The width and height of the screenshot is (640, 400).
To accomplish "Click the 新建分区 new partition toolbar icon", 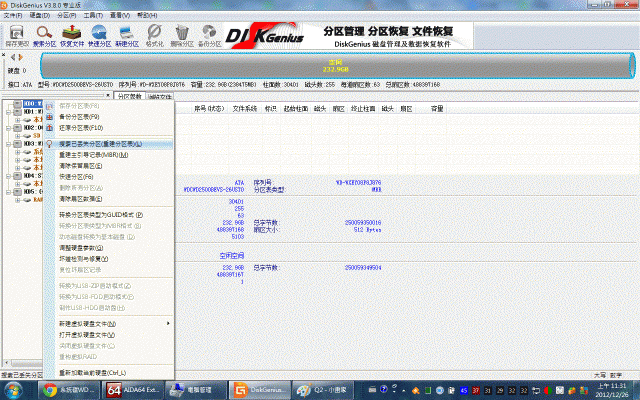I will (127, 36).
